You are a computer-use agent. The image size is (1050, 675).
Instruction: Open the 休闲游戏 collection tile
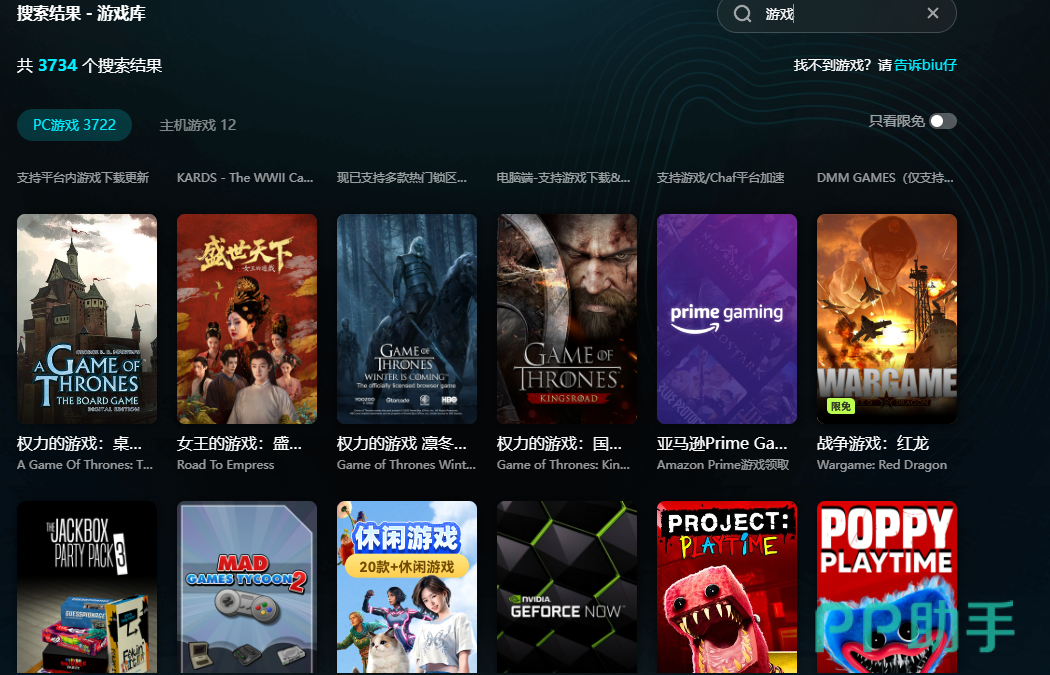[407, 587]
